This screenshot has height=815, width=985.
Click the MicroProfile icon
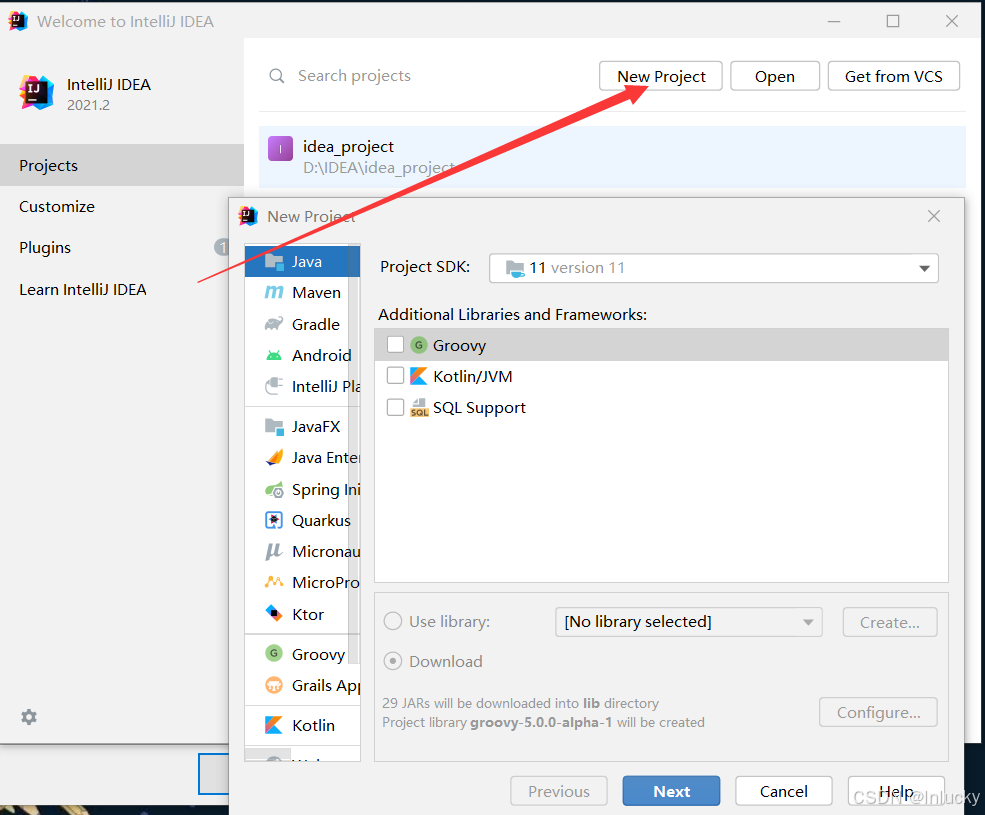pyautogui.click(x=274, y=583)
